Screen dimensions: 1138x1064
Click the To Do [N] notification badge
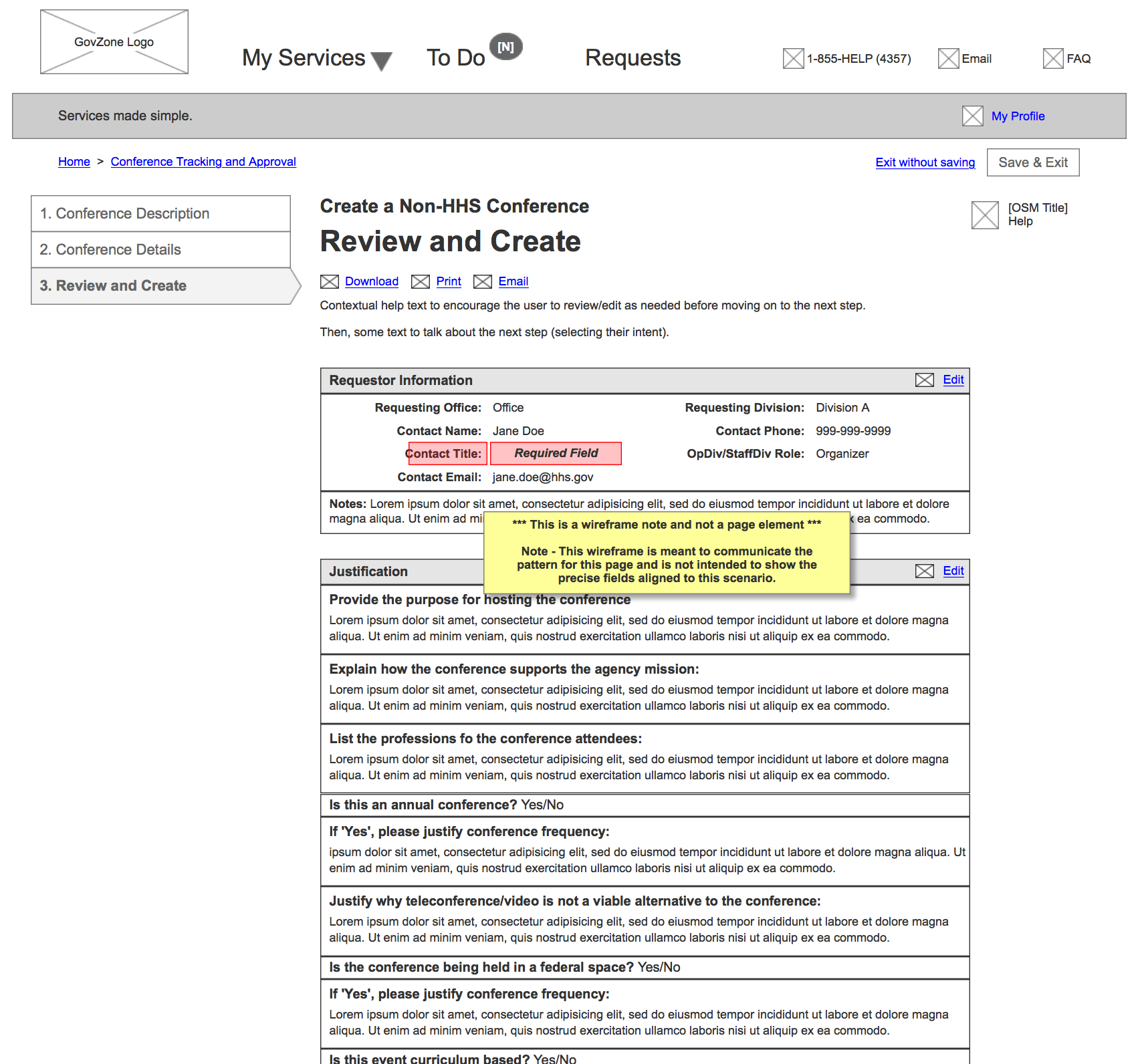506,47
